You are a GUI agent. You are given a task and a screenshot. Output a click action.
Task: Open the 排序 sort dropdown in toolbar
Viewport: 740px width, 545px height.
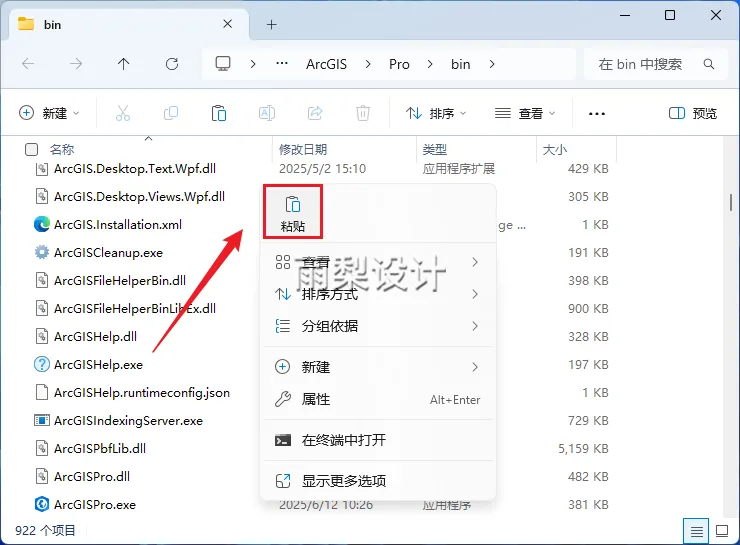[436, 113]
